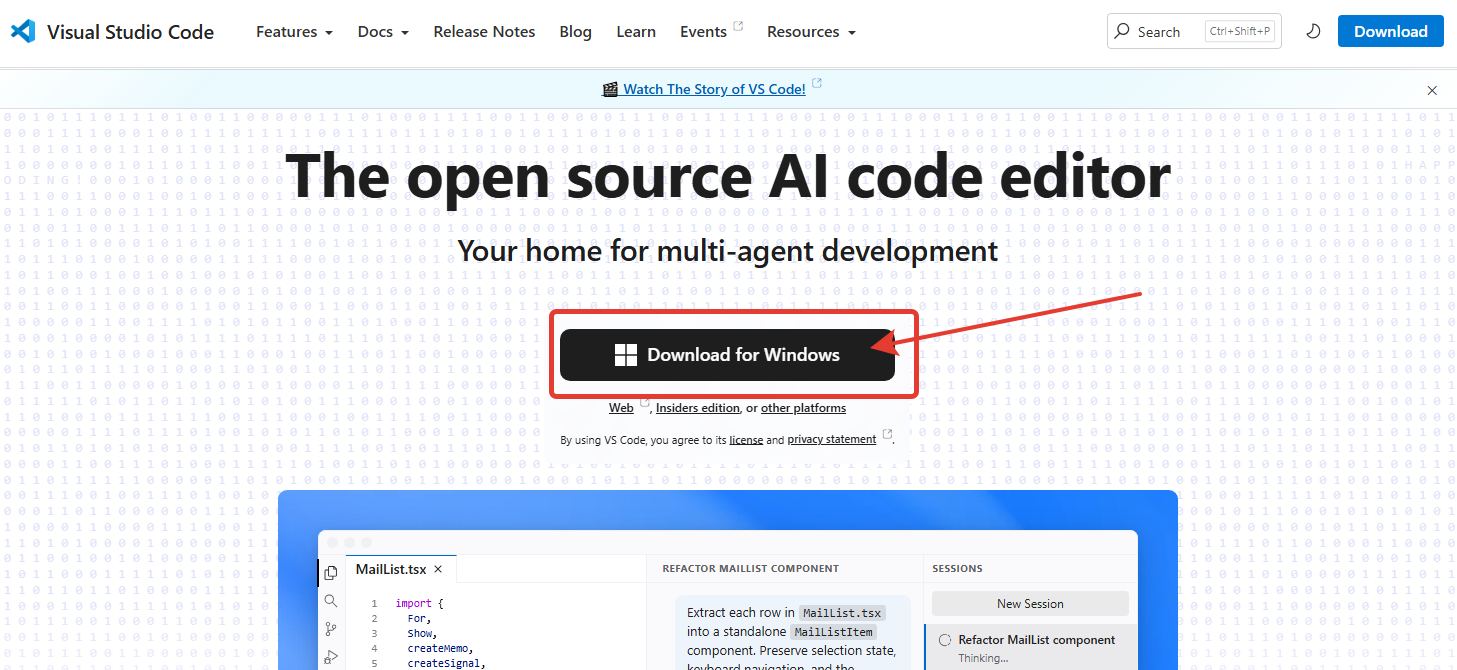Click the magnifier icon in the Search box
This screenshot has height=670, width=1457.
(x=1122, y=31)
